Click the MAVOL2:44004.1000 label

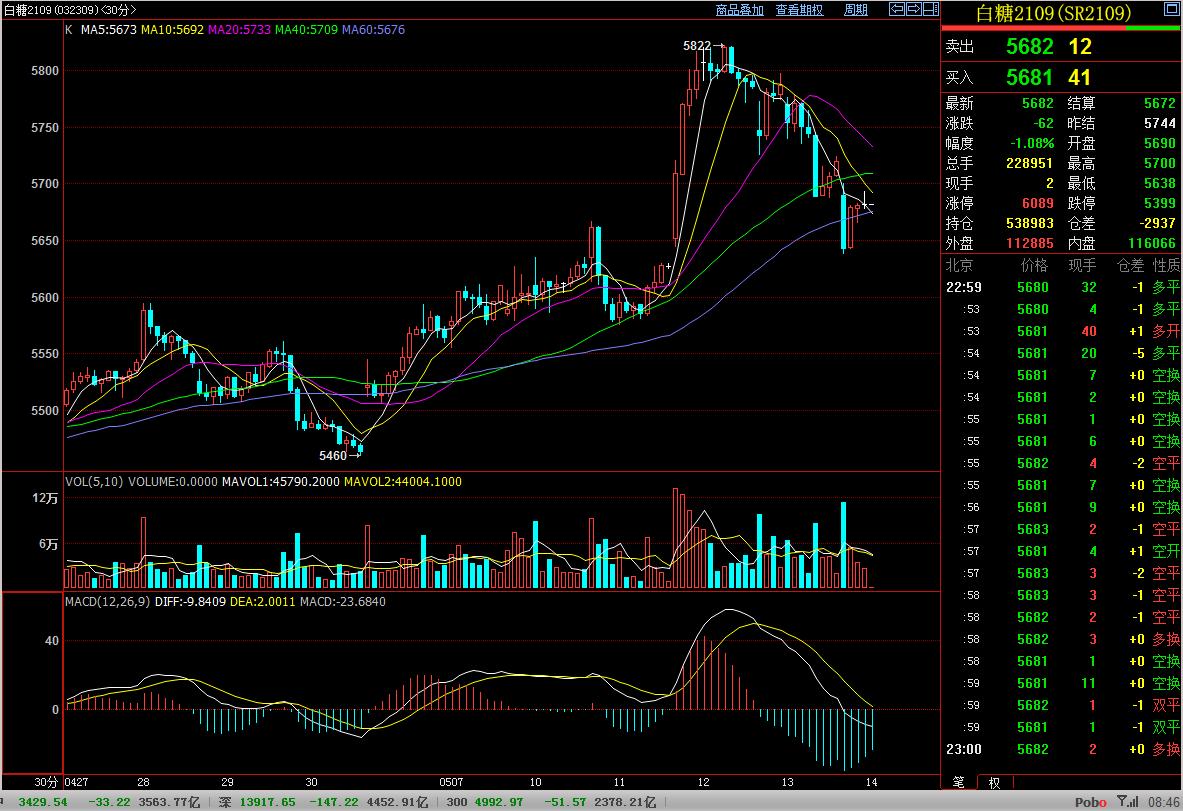point(403,481)
